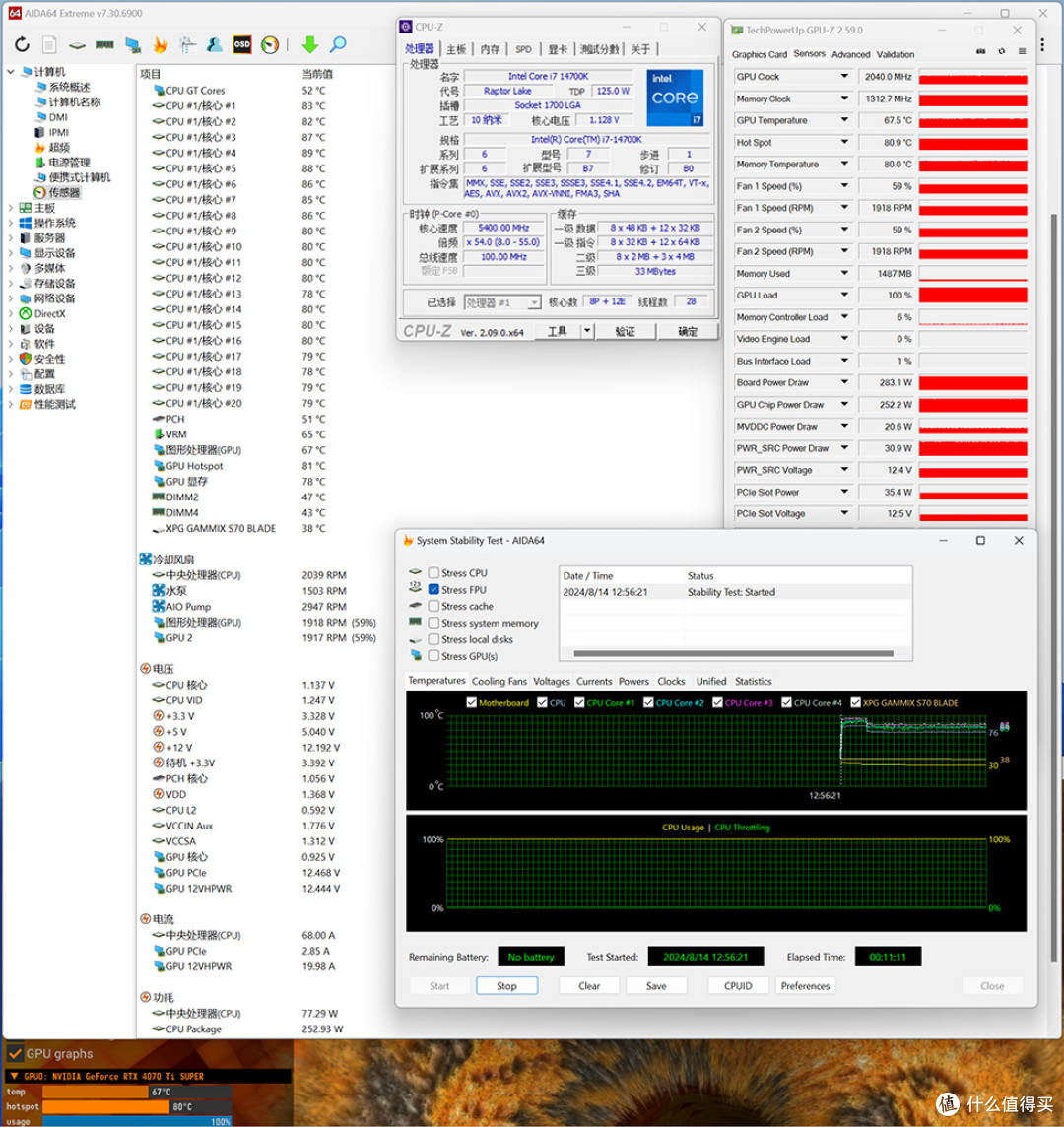Image resolution: width=1064 pixels, height=1127 pixels.
Task: Select 传感器 sensor item in tree
Action: (64, 193)
